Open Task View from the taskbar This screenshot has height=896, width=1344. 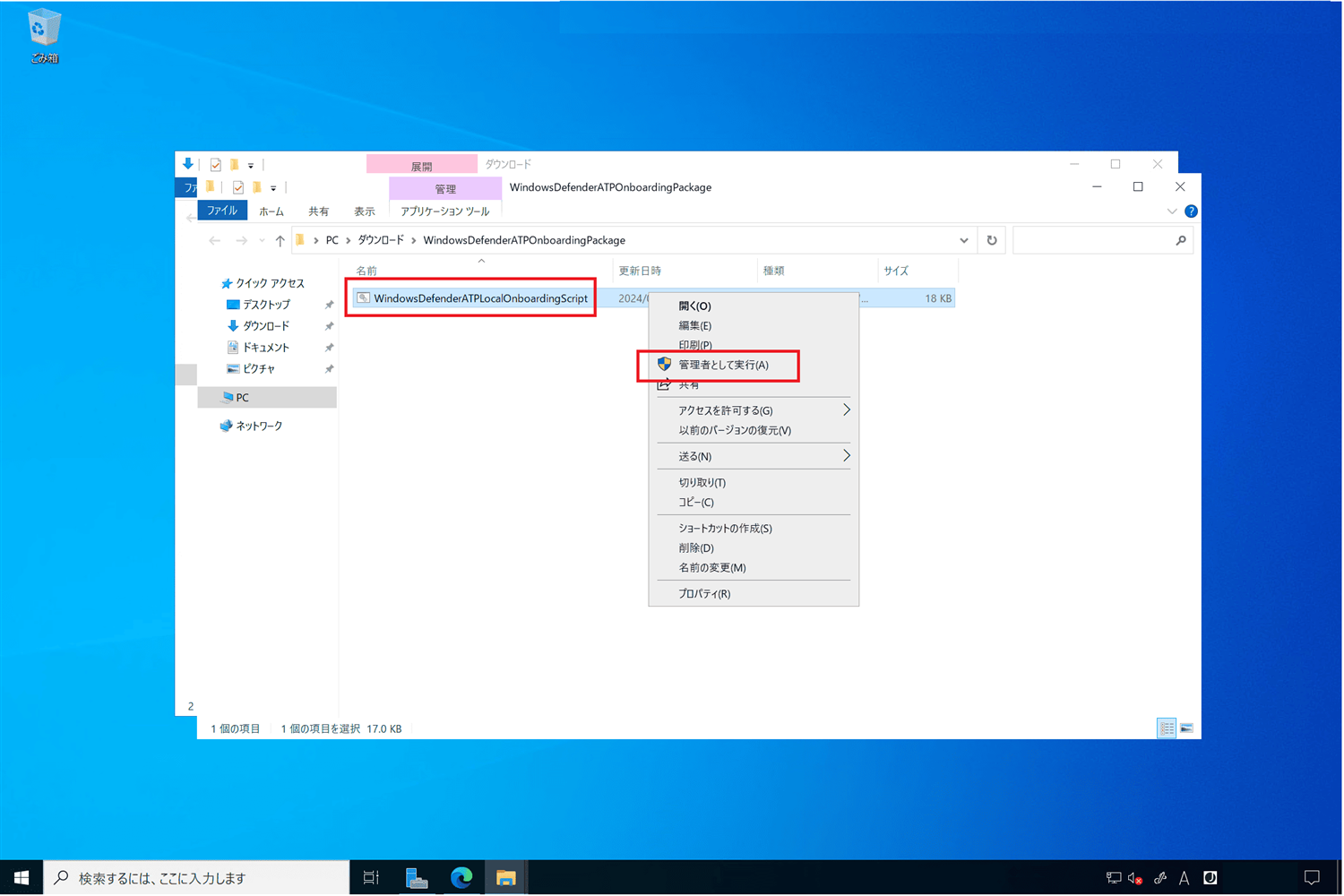tap(371, 878)
